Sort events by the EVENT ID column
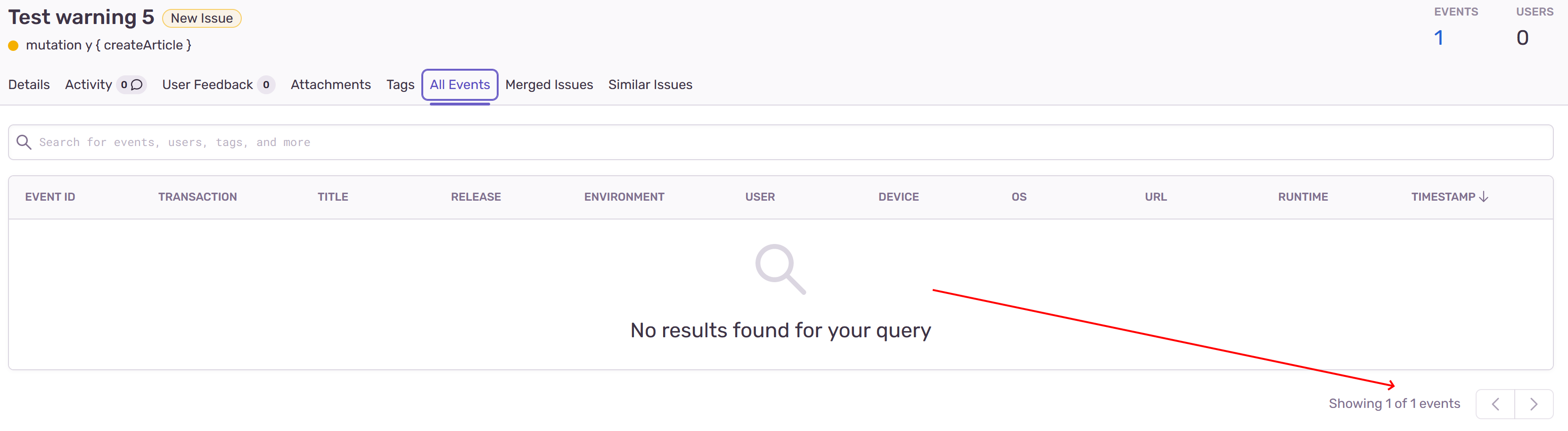 (x=50, y=196)
